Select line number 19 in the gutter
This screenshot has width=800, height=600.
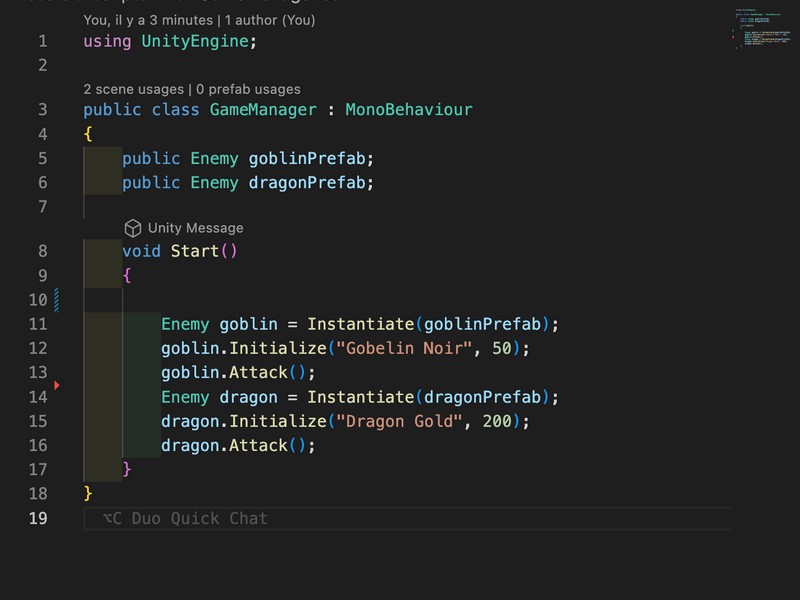[38, 518]
